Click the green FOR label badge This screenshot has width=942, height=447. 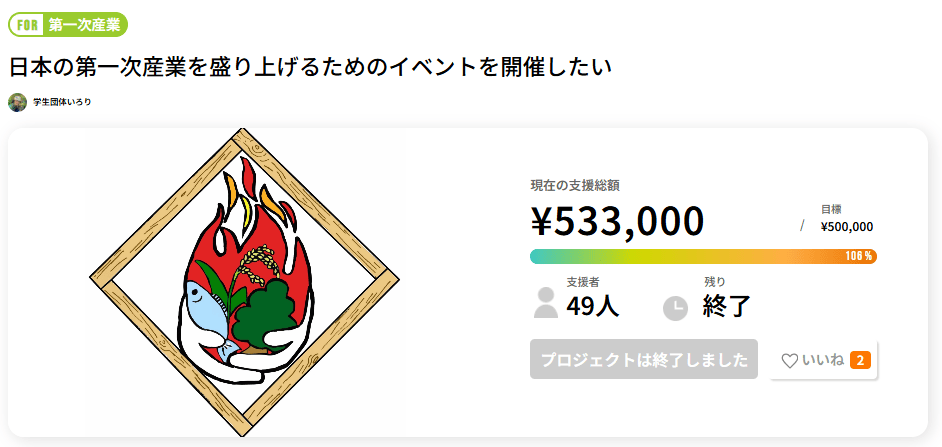click(27, 24)
